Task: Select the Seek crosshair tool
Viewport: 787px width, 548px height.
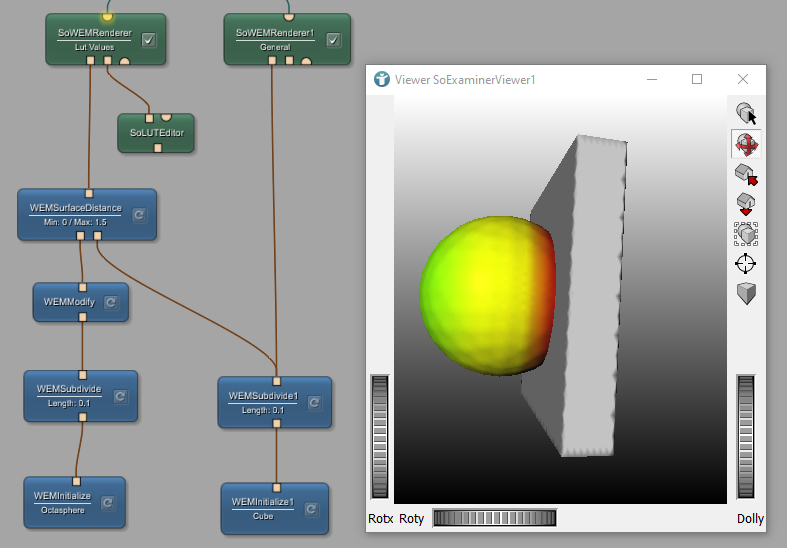Action: tap(746, 264)
